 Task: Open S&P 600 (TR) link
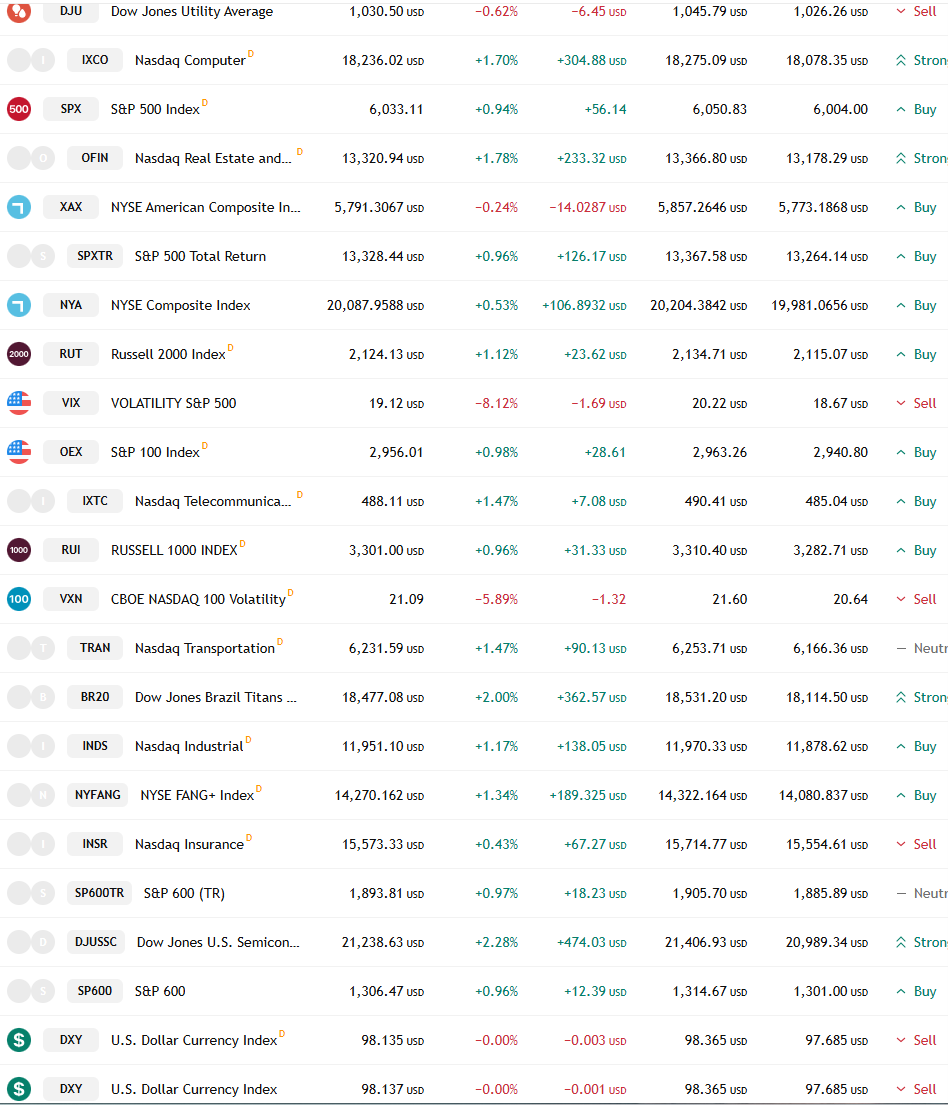[184, 893]
